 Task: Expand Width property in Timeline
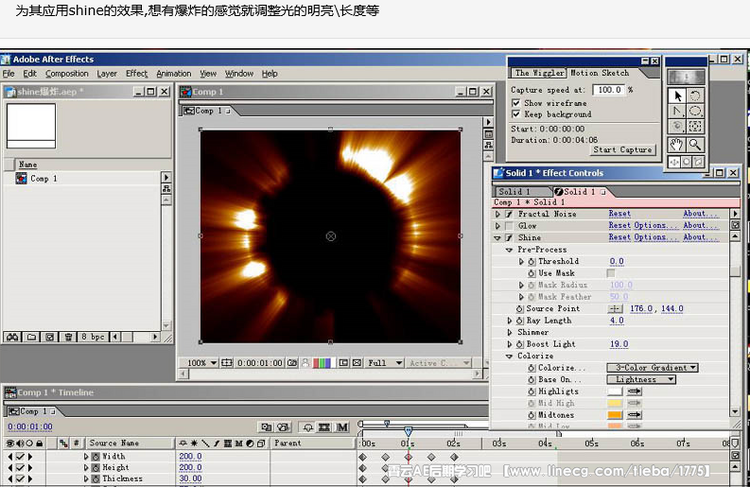[86, 456]
